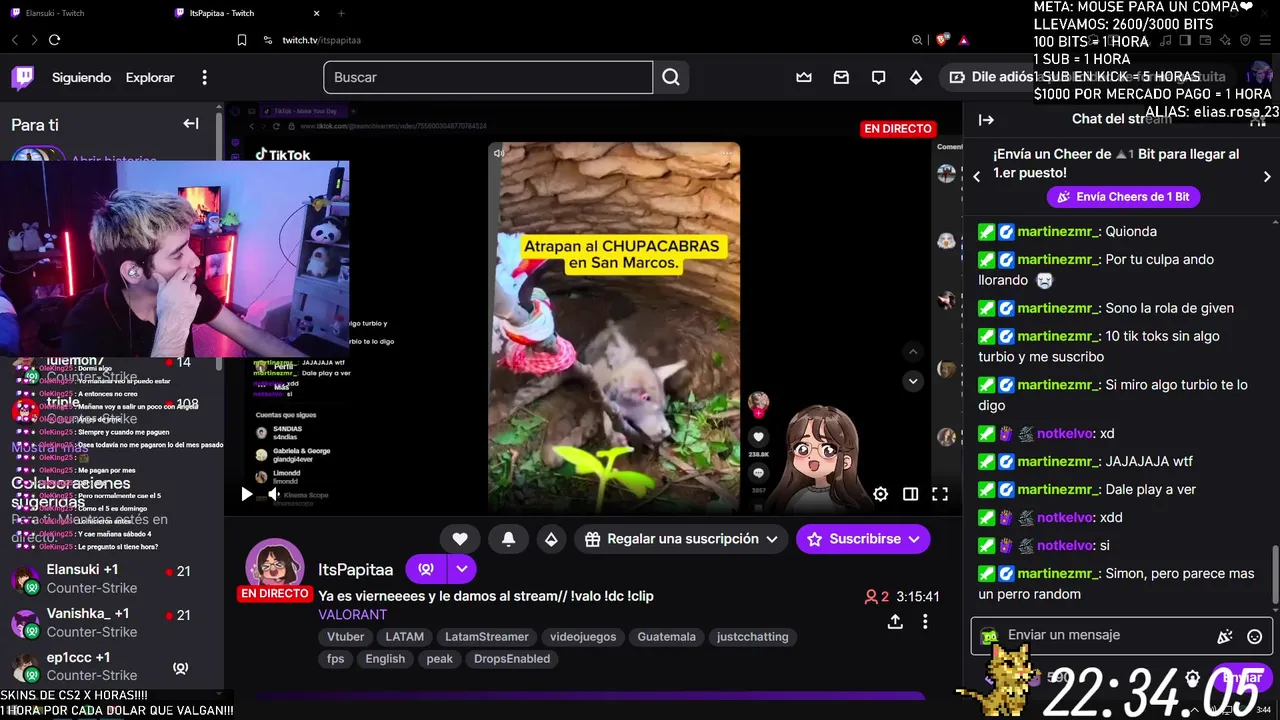Viewport: 1280px width, 720px height.
Task: Select the LatamStreamer tag
Action: click(487, 637)
